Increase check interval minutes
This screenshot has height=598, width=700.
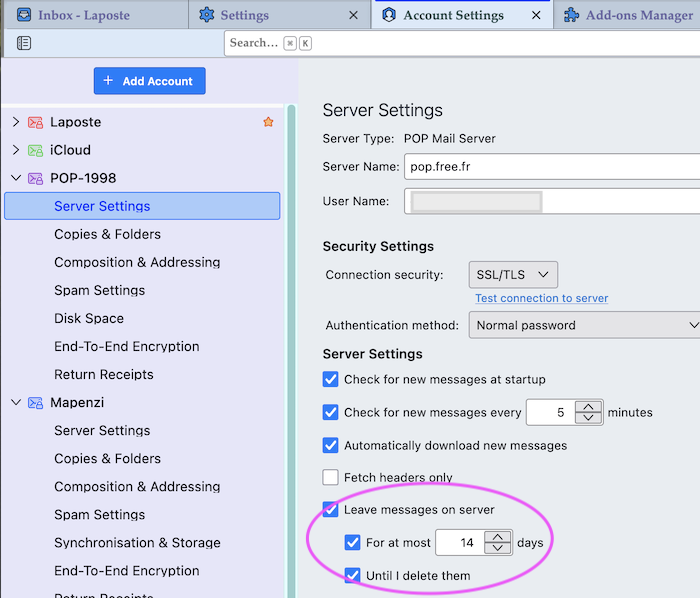point(588,407)
